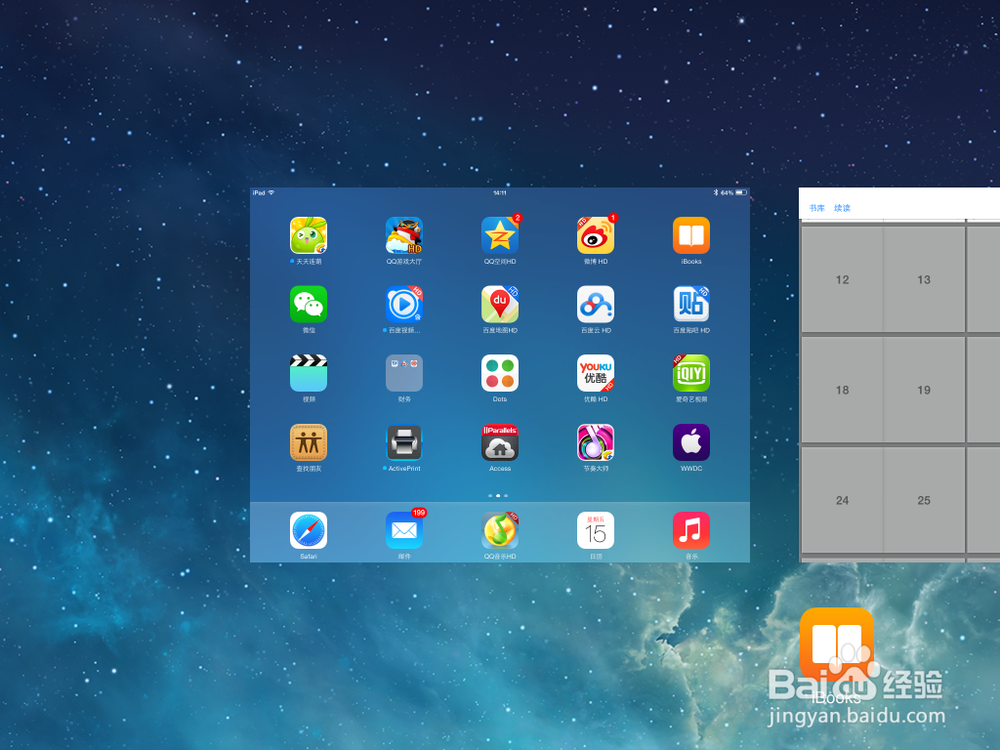Select page thumbnail 12 in iBooks

(842, 280)
